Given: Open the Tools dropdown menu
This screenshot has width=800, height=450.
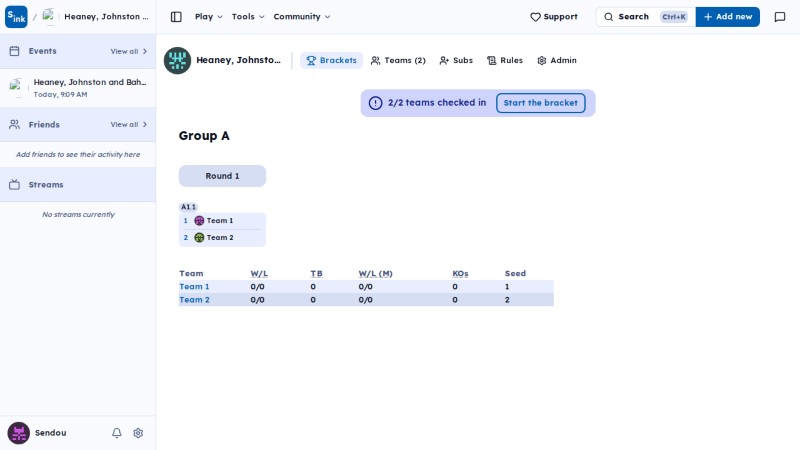Looking at the screenshot, I should tap(248, 17).
